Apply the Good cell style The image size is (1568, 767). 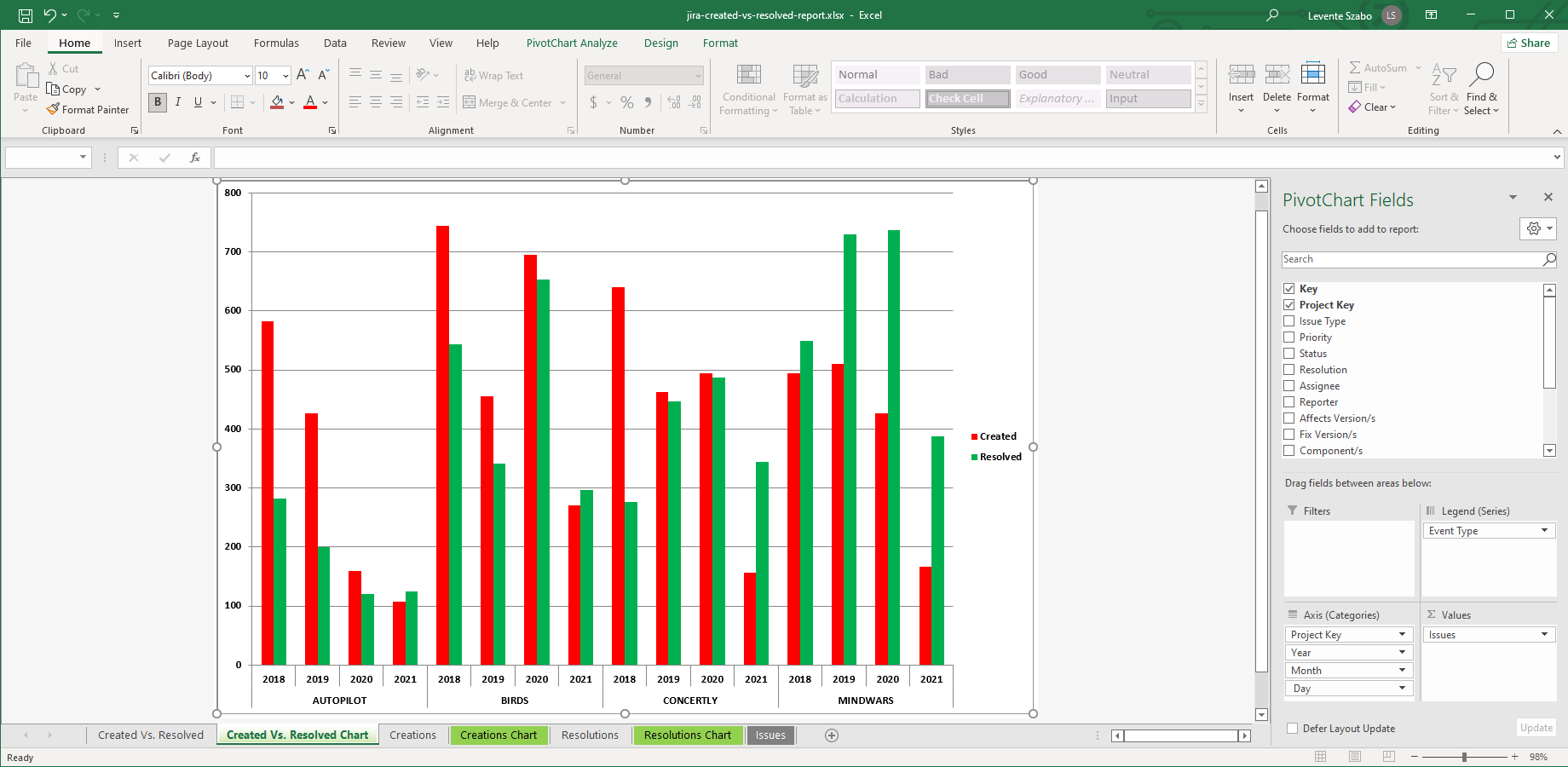pyautogui.click(x=1058, y=75)
